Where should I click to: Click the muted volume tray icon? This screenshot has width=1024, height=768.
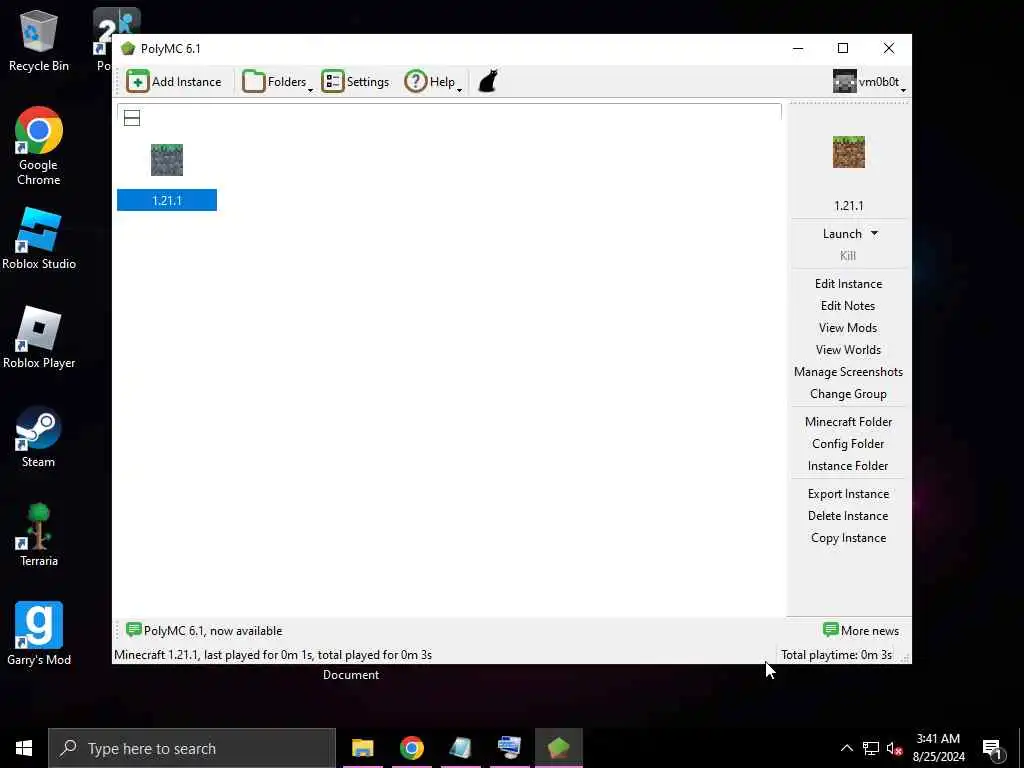894,748
